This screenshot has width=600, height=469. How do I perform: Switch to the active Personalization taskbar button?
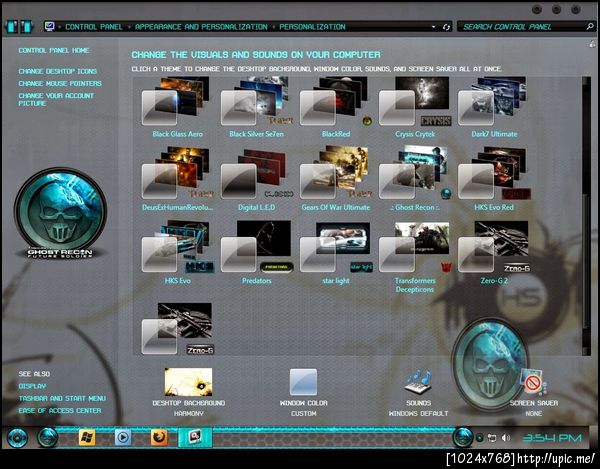tap(195, 437)
